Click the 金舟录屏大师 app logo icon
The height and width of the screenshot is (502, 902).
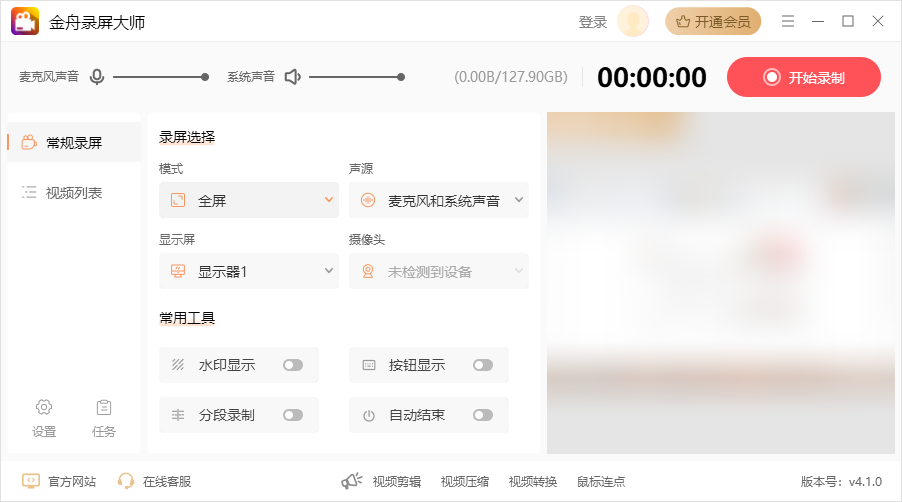point(25,22)
